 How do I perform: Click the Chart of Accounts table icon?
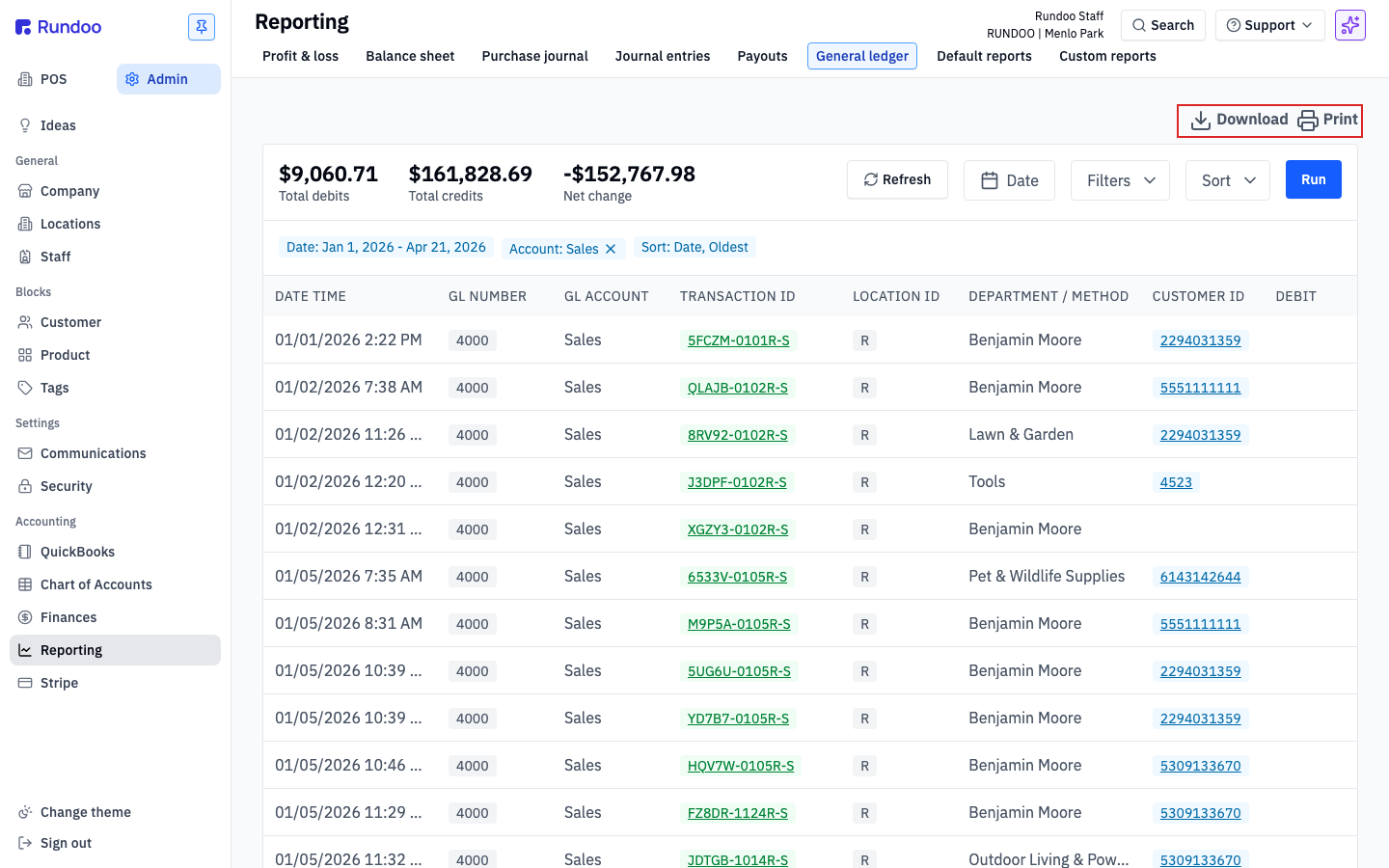(x=25, y=584)
